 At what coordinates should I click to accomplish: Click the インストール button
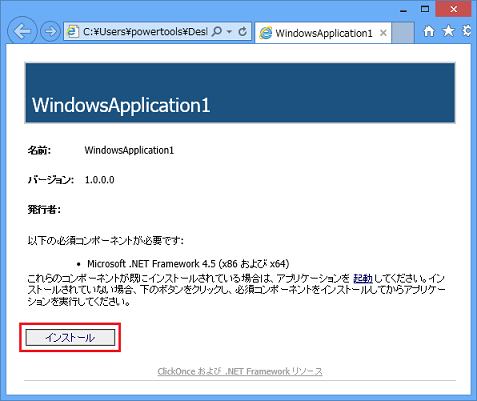(70, 338)
